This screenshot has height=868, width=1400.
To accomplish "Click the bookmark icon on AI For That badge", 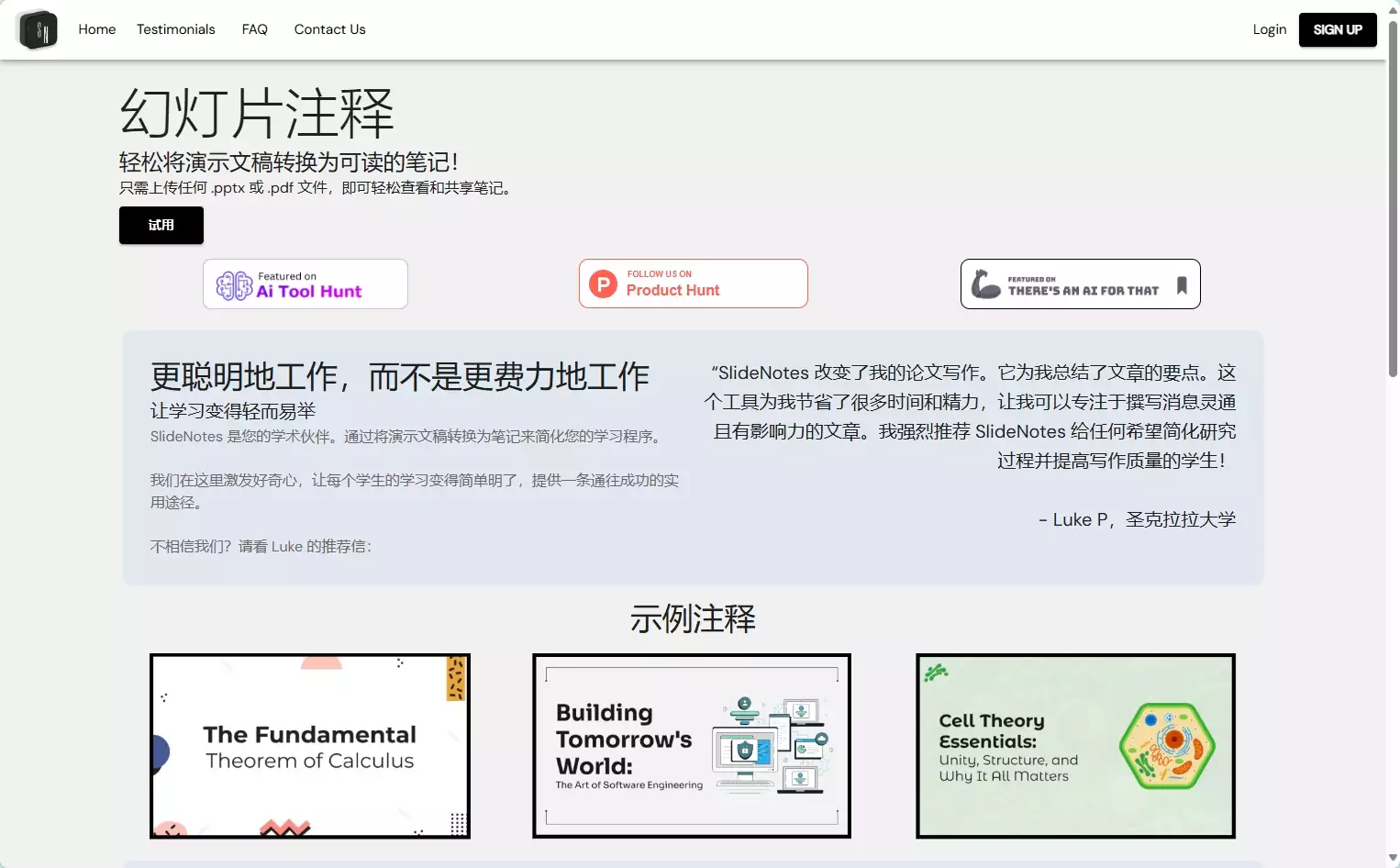I will pos(1182,285).
